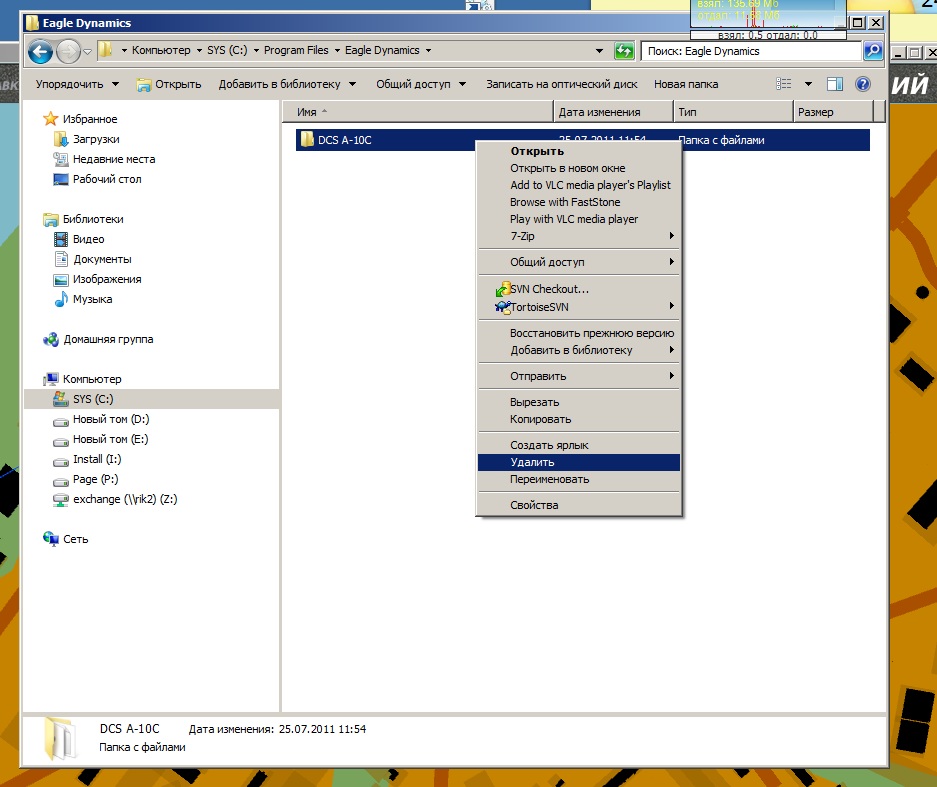Expand the dropdown arrow after Eagle Dynamics breadcrumb
Image resolution: width=937 pixels, height=787 pixels.
[x=428, y=51]
